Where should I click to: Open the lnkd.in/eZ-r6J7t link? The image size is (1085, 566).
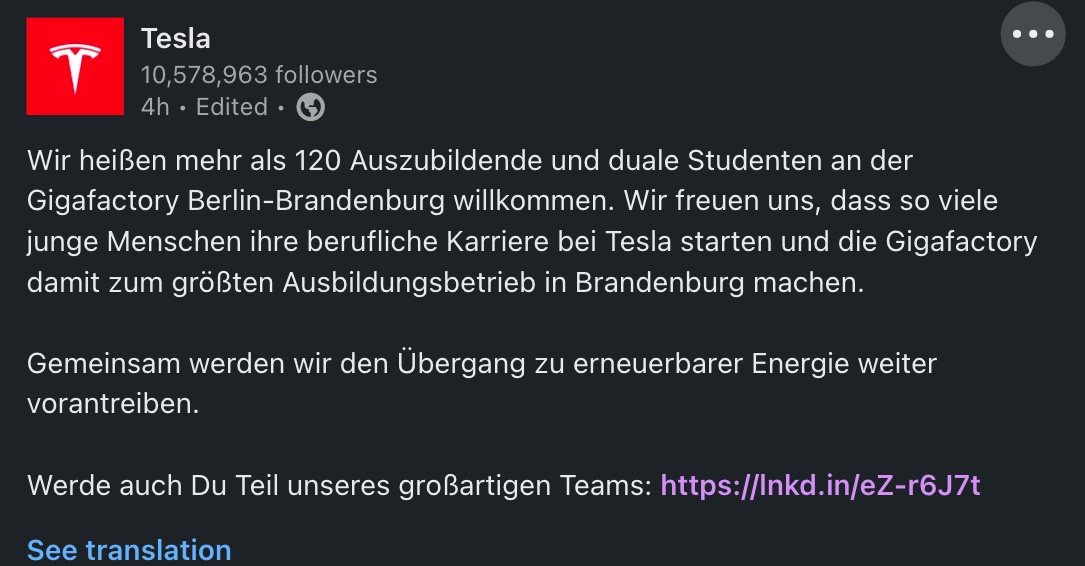point(820,486)
